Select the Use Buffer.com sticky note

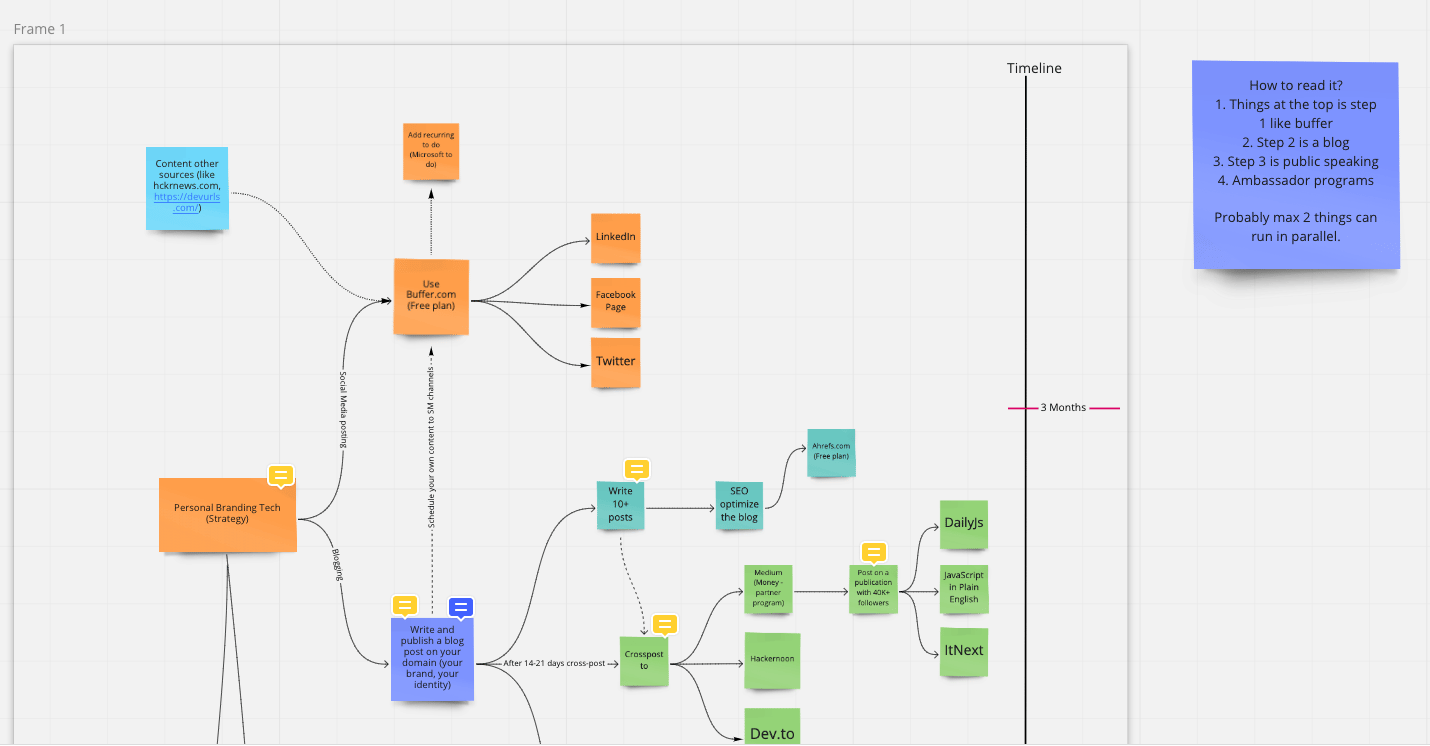pyautogui.click(x=431, y=296)
